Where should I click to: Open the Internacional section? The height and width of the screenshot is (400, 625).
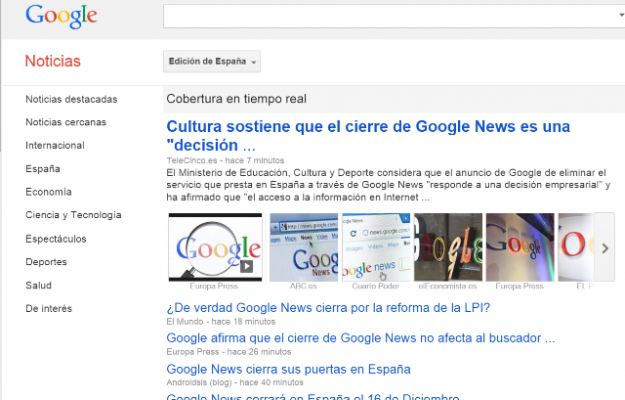(x=55, y=145)
